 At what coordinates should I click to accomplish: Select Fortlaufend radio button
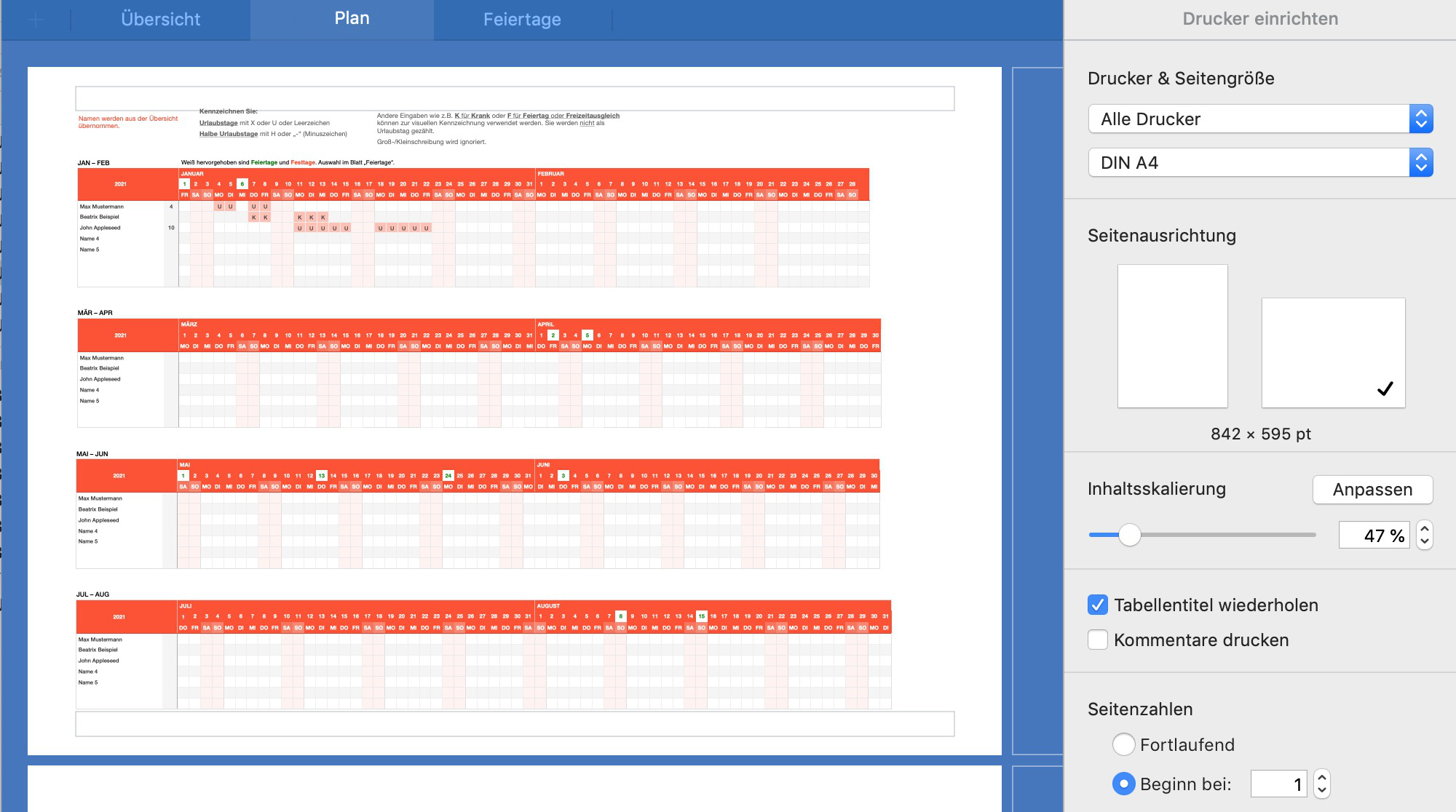click(1123, 744)
